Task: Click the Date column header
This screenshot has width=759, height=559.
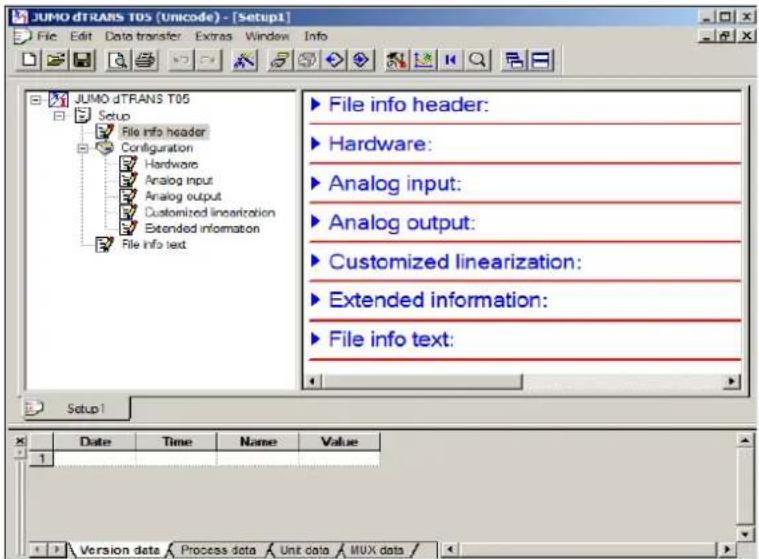Action: (x=95, y=441)
